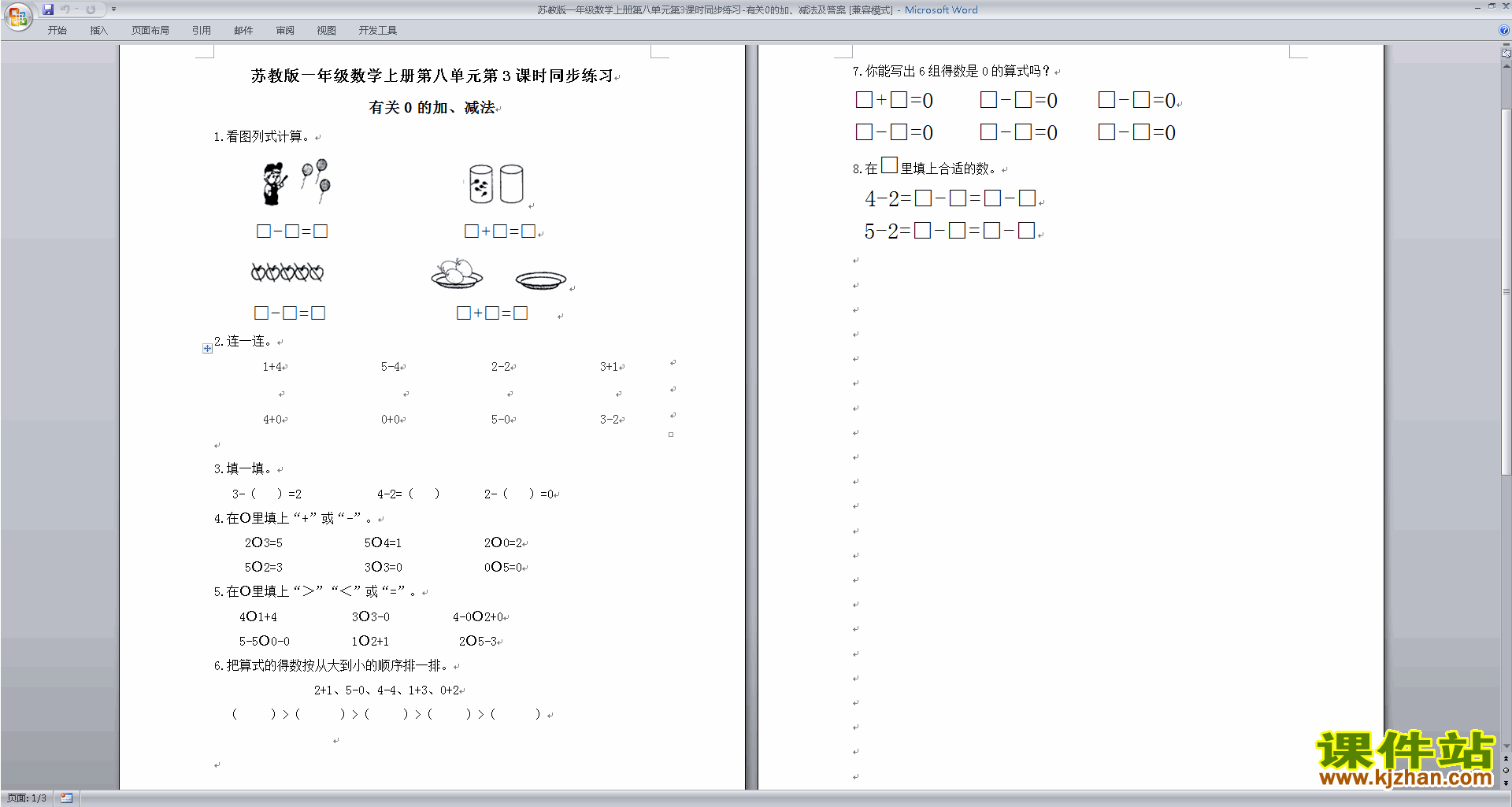This screenshot has width=1512, height=807.
Task: Click the heading 3.填一填
Action: [245, 468]
